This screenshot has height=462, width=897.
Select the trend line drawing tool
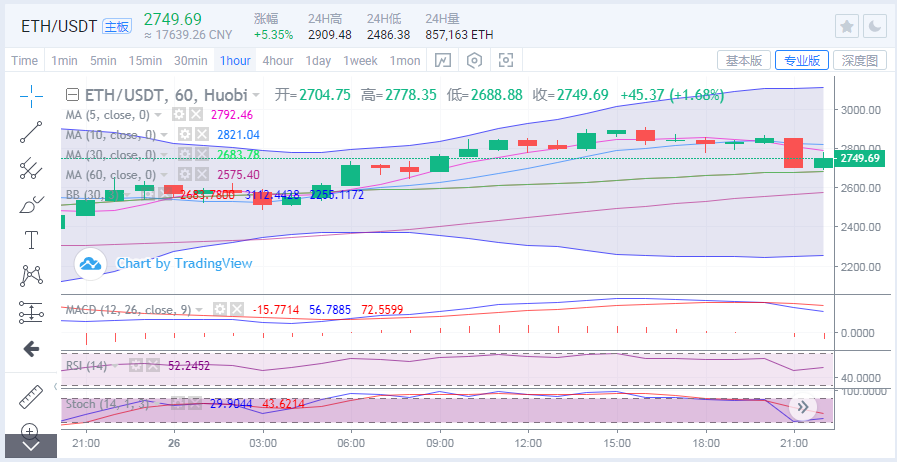31,132
